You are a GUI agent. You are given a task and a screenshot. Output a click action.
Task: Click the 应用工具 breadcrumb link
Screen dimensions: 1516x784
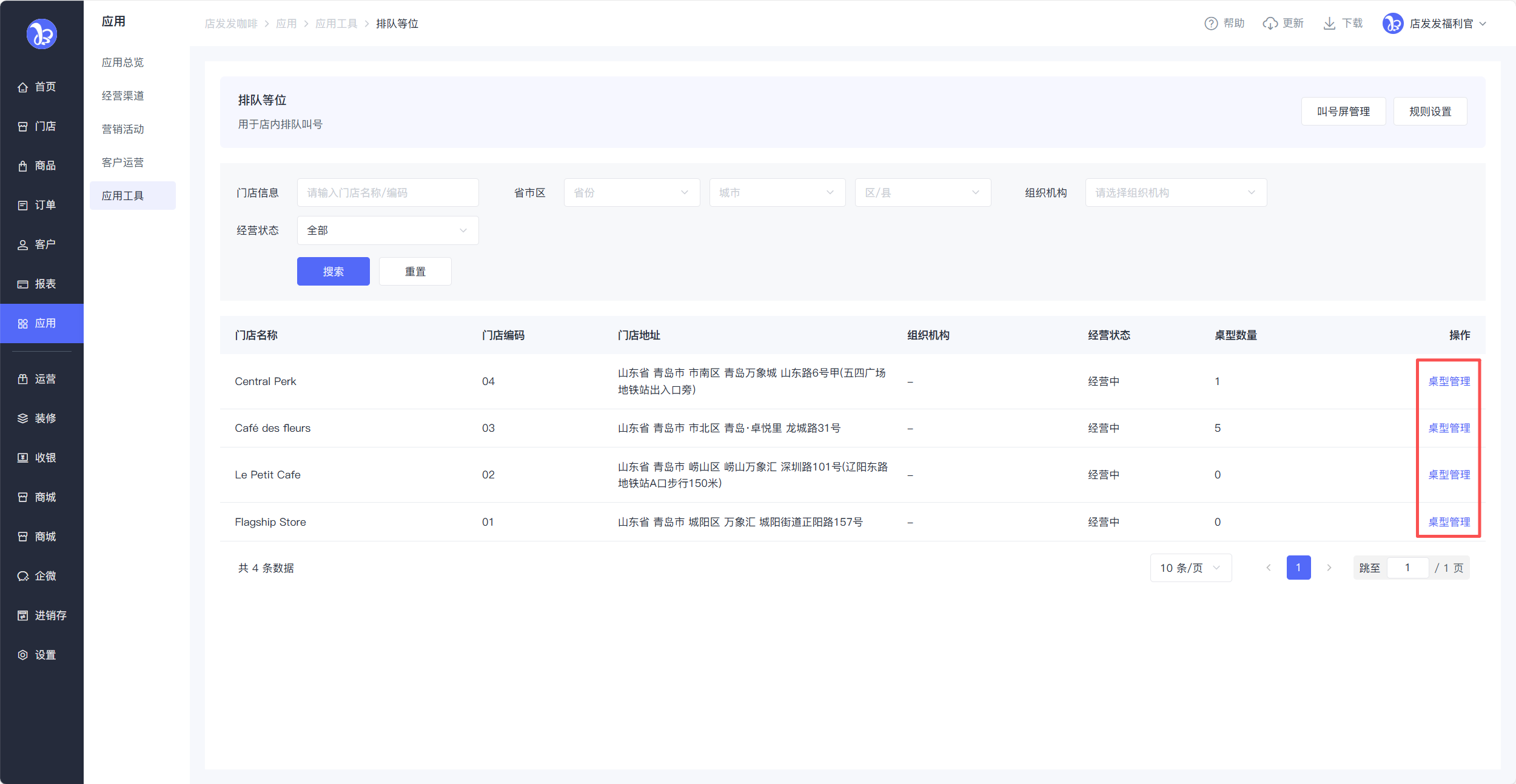click(336, 24)
